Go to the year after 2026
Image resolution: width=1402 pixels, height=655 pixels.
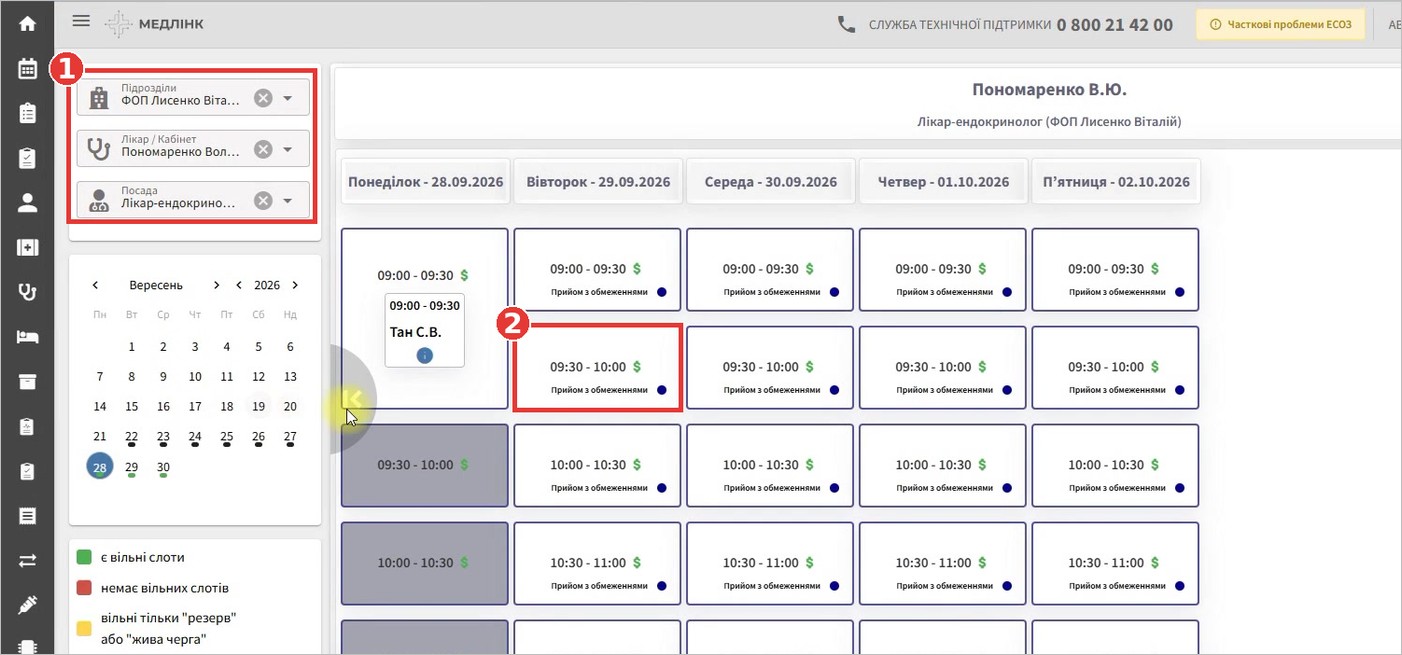295,285
